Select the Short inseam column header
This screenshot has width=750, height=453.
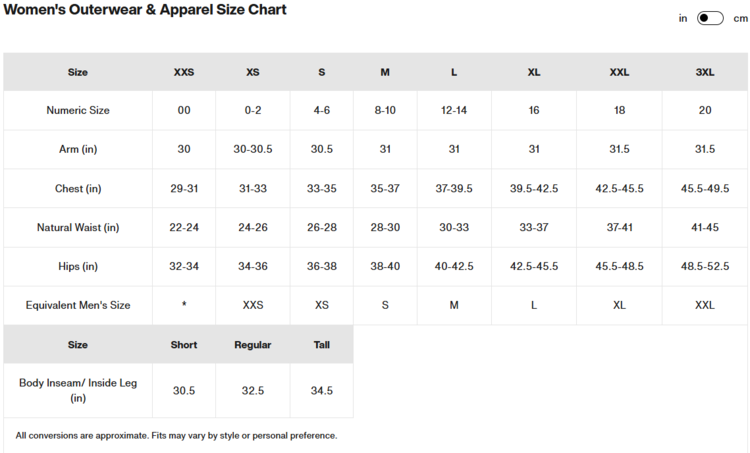click(184, 345)
